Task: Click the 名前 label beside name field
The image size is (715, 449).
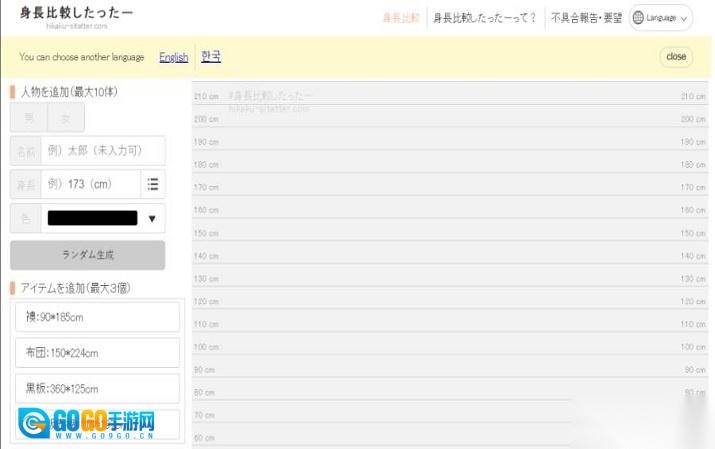Action: click(x=26, y=151)
